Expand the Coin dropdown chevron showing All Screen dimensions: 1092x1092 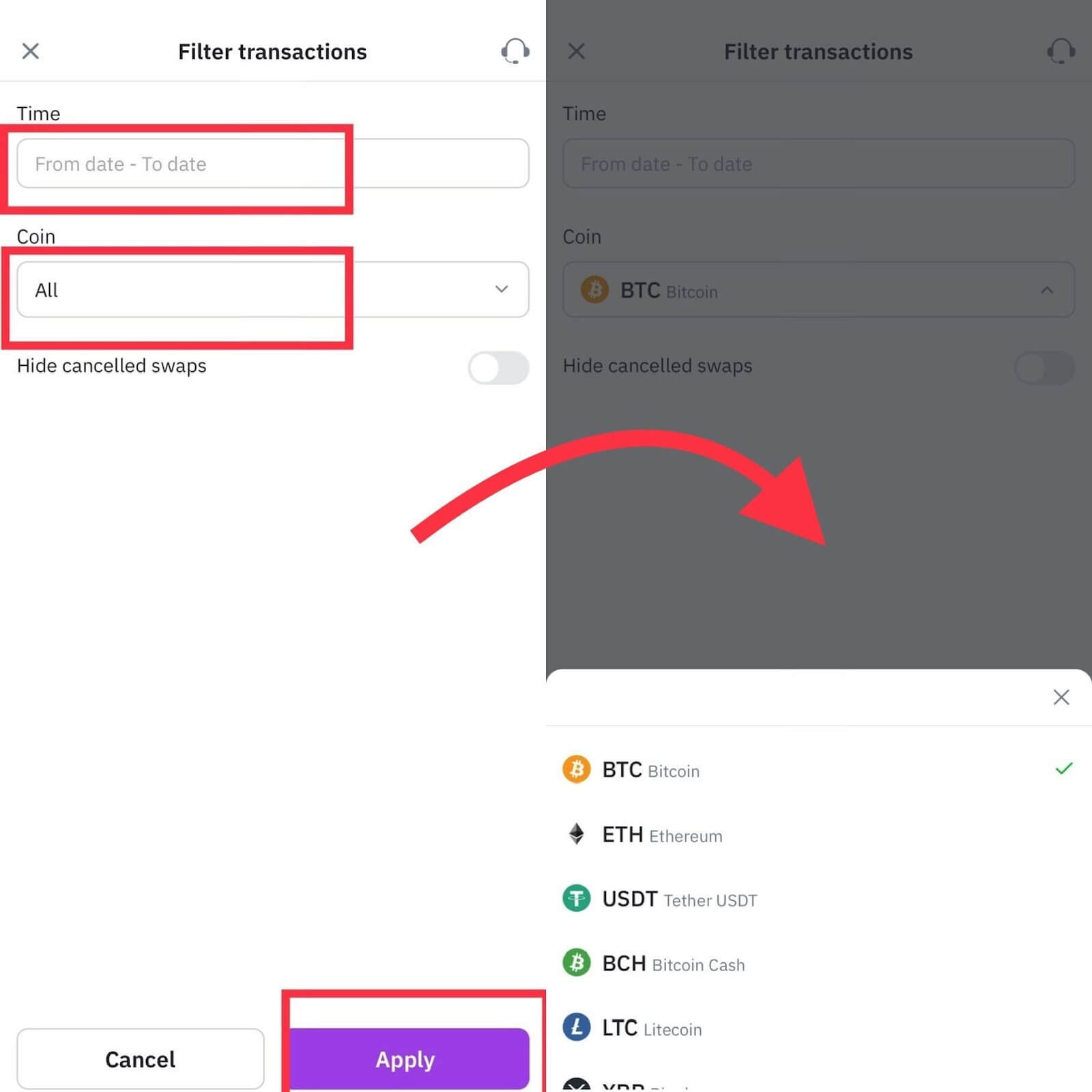pyautogui.click(x=502, y=289)
